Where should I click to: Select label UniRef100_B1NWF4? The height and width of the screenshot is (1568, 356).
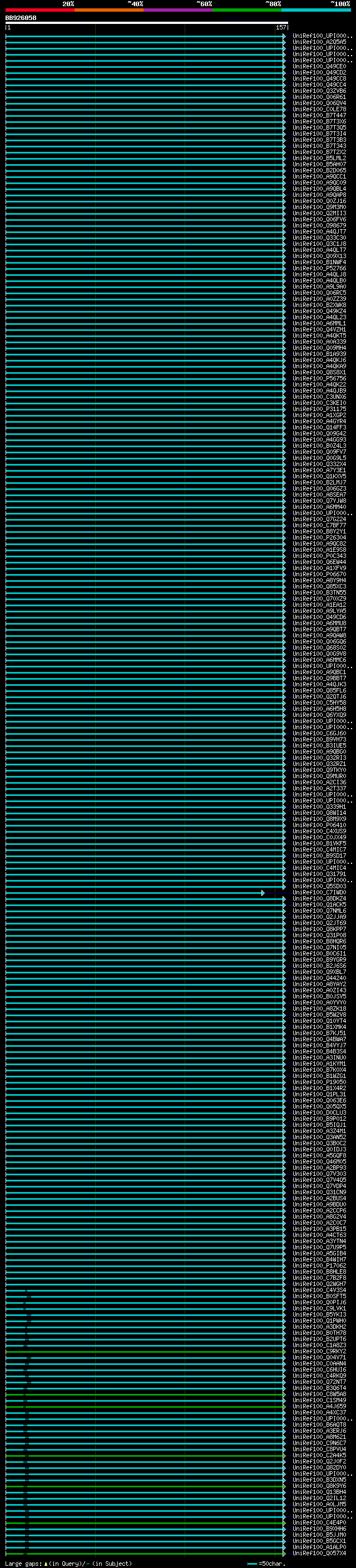pos(319,262)
